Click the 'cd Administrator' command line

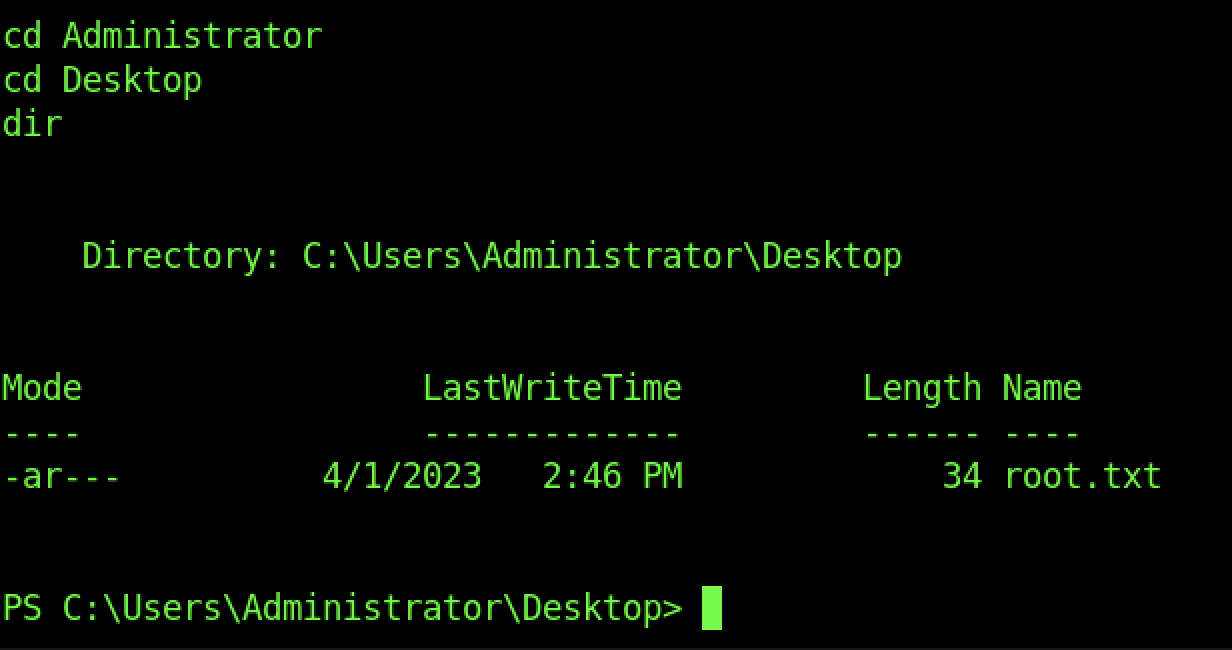[x=162, y=36]
